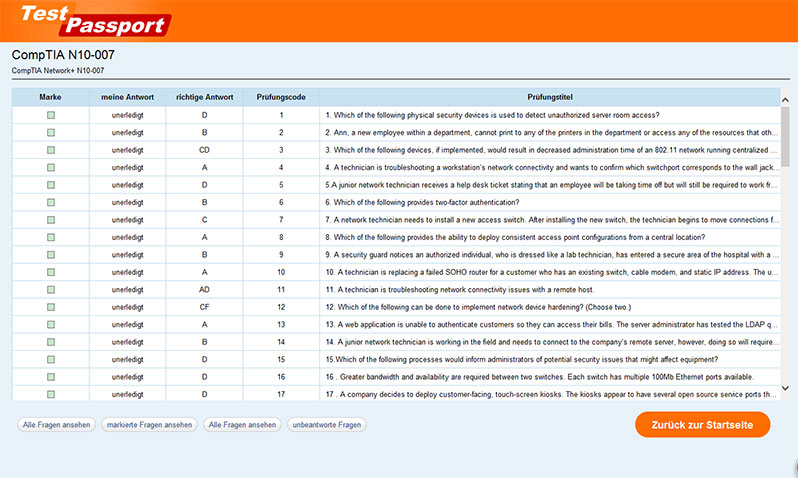The image size is (798, 478).
Task: Open question 3 about 802.11 network devices
Action: 551,150
